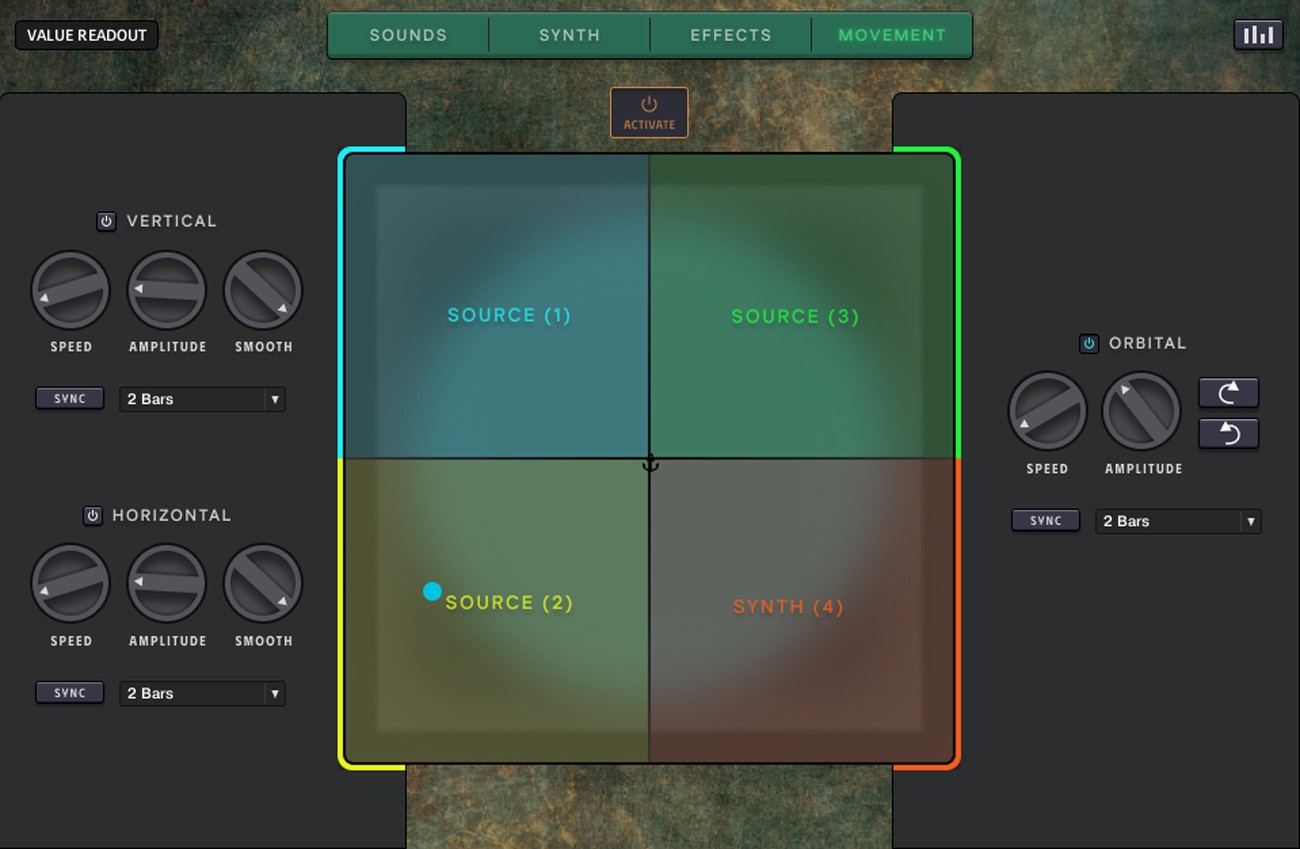Open the Vertical 2 Bars dropdown
Viewport: 1300px width, 849px height.
[x=202, y=399]
